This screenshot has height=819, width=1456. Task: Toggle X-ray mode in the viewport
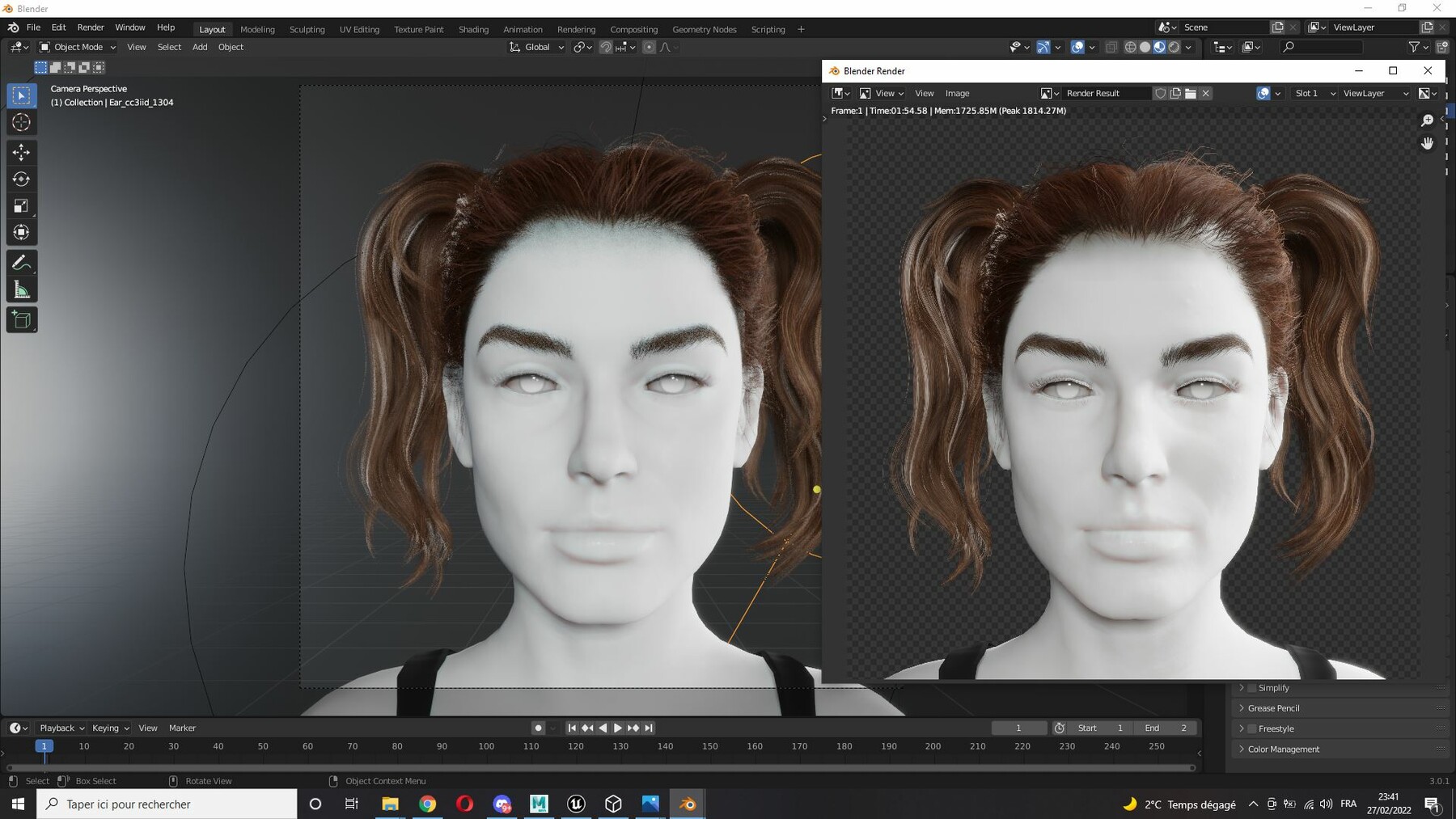[1111, 47]
